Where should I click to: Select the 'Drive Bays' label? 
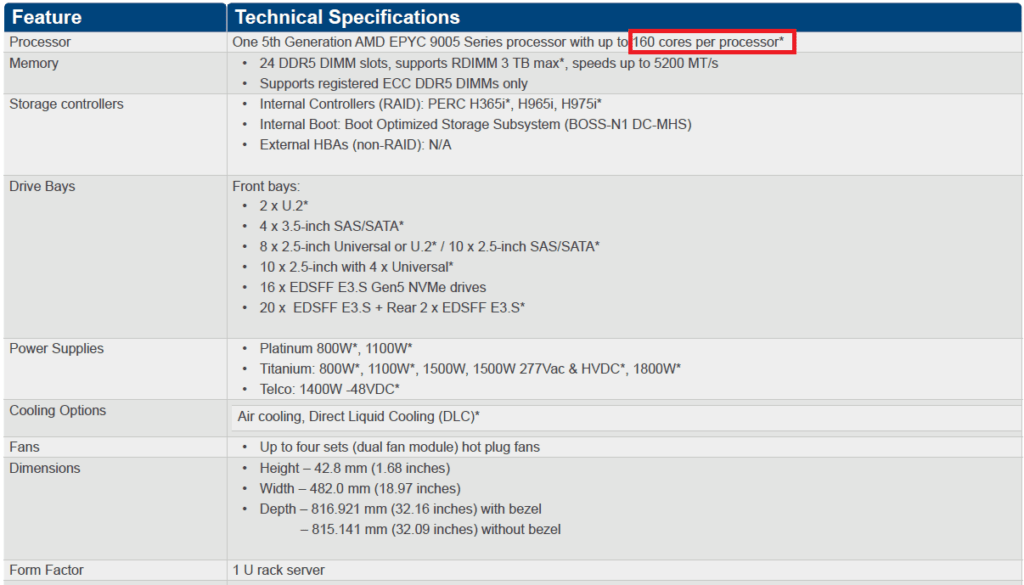(42, 186)
